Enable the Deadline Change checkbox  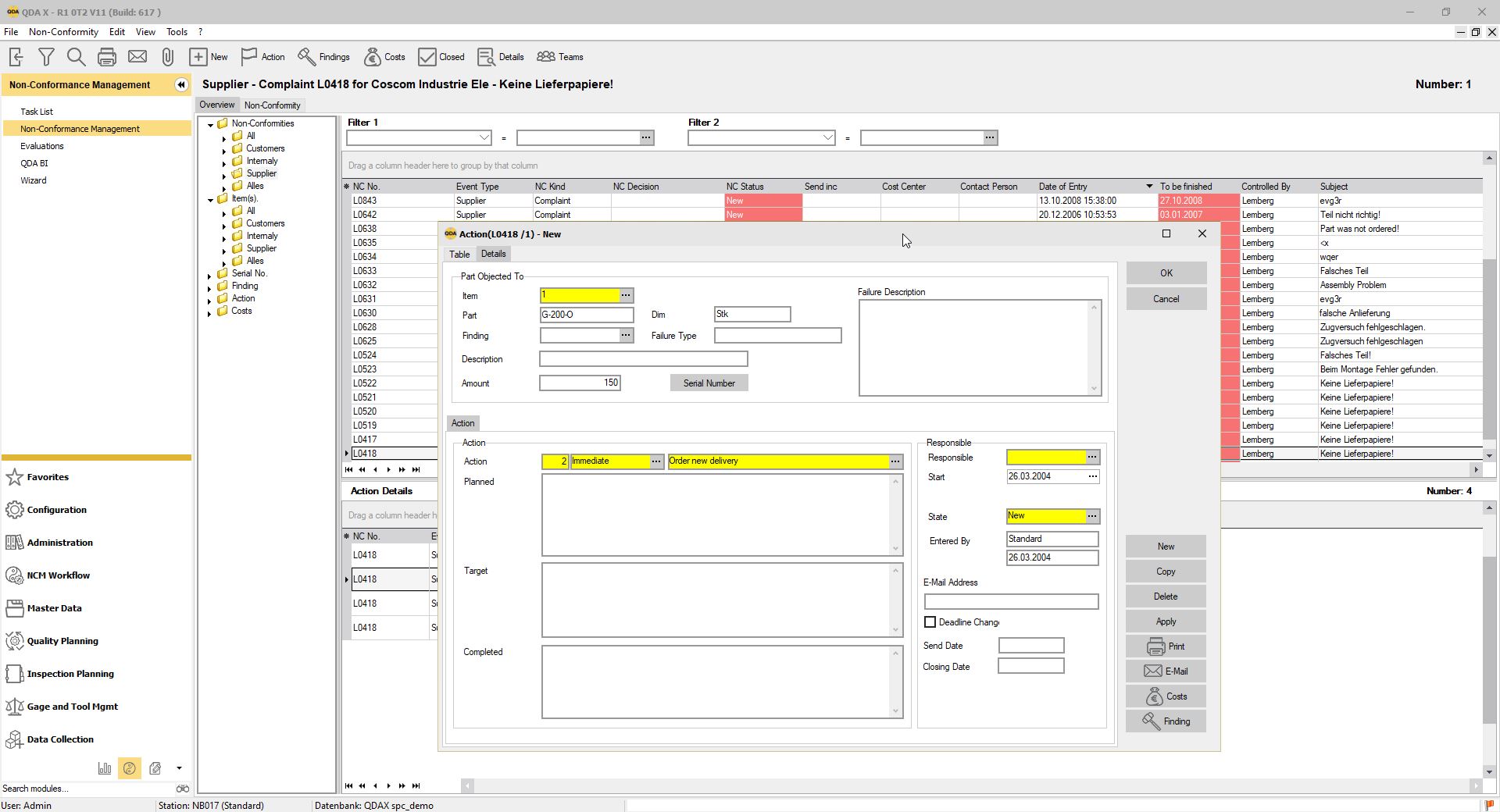coord(930,622)
